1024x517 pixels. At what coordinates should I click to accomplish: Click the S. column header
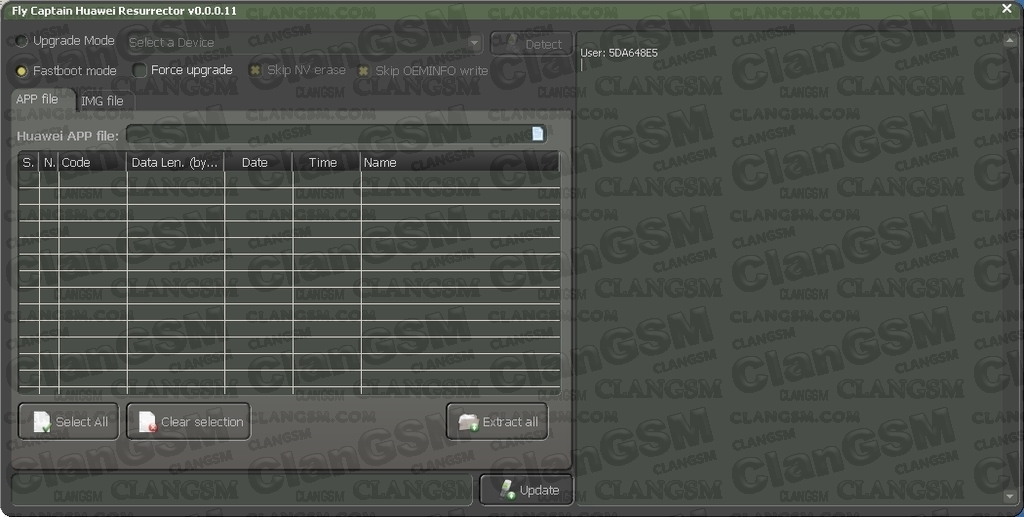point(29,163)
